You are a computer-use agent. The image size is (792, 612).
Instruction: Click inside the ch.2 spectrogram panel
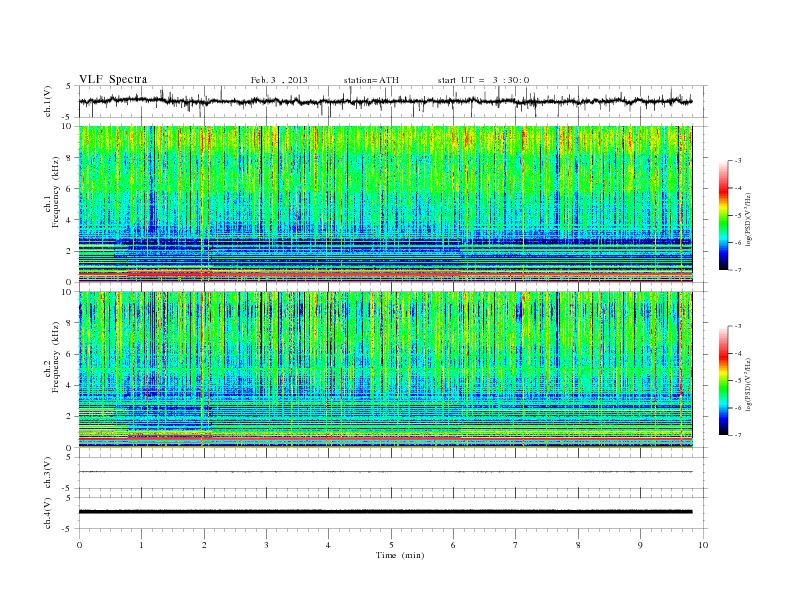coord(385,369)
